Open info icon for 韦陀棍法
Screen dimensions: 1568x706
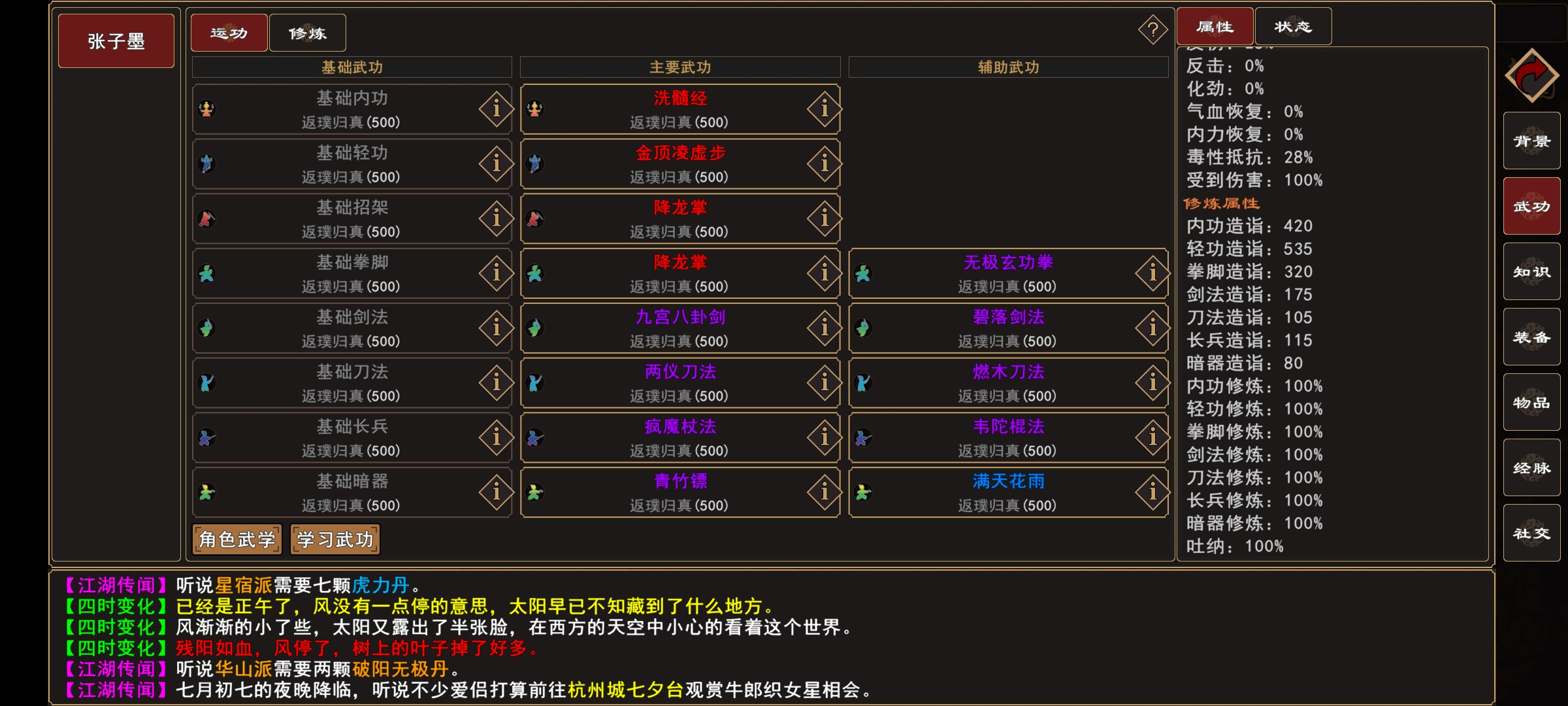1152,437
